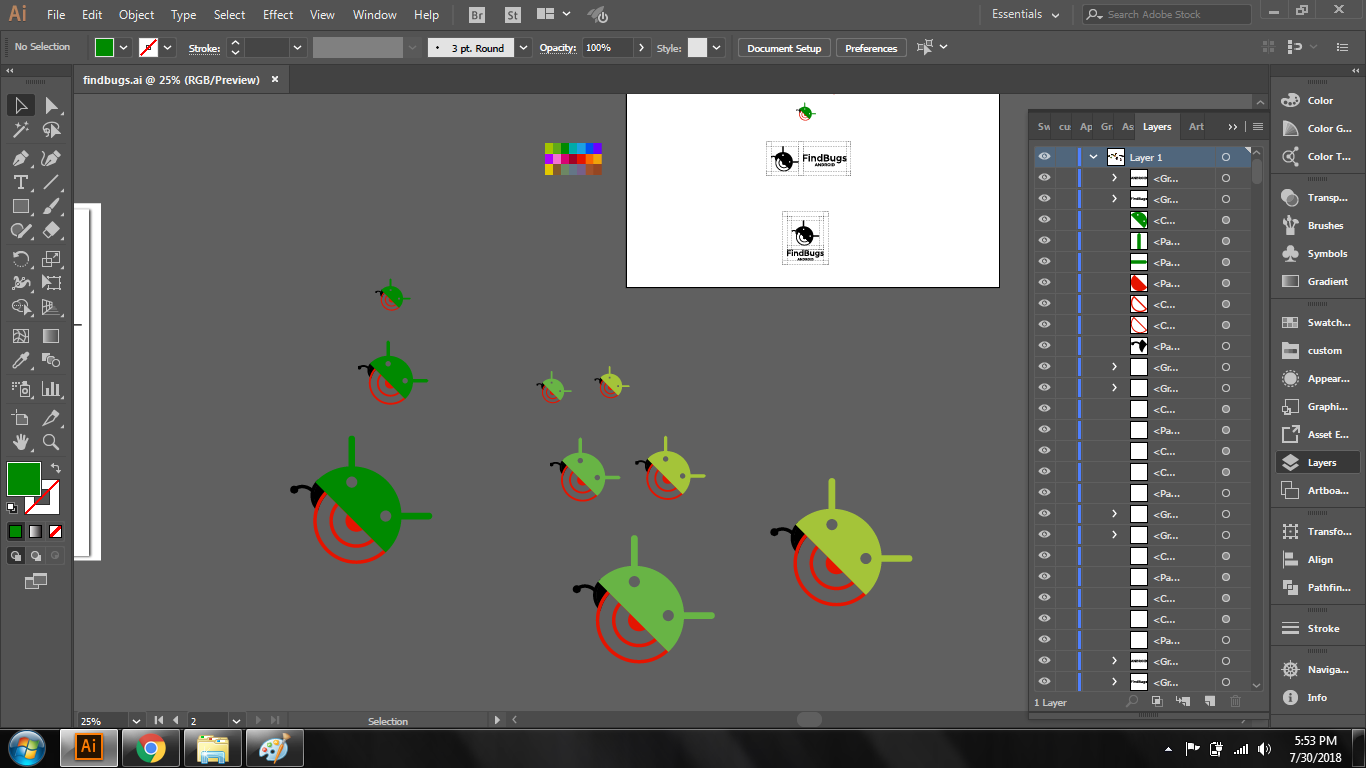The width and height of the screenshot is (1366, 768).
Task: Select the Pen tool
Action: [x=20, y=158]
